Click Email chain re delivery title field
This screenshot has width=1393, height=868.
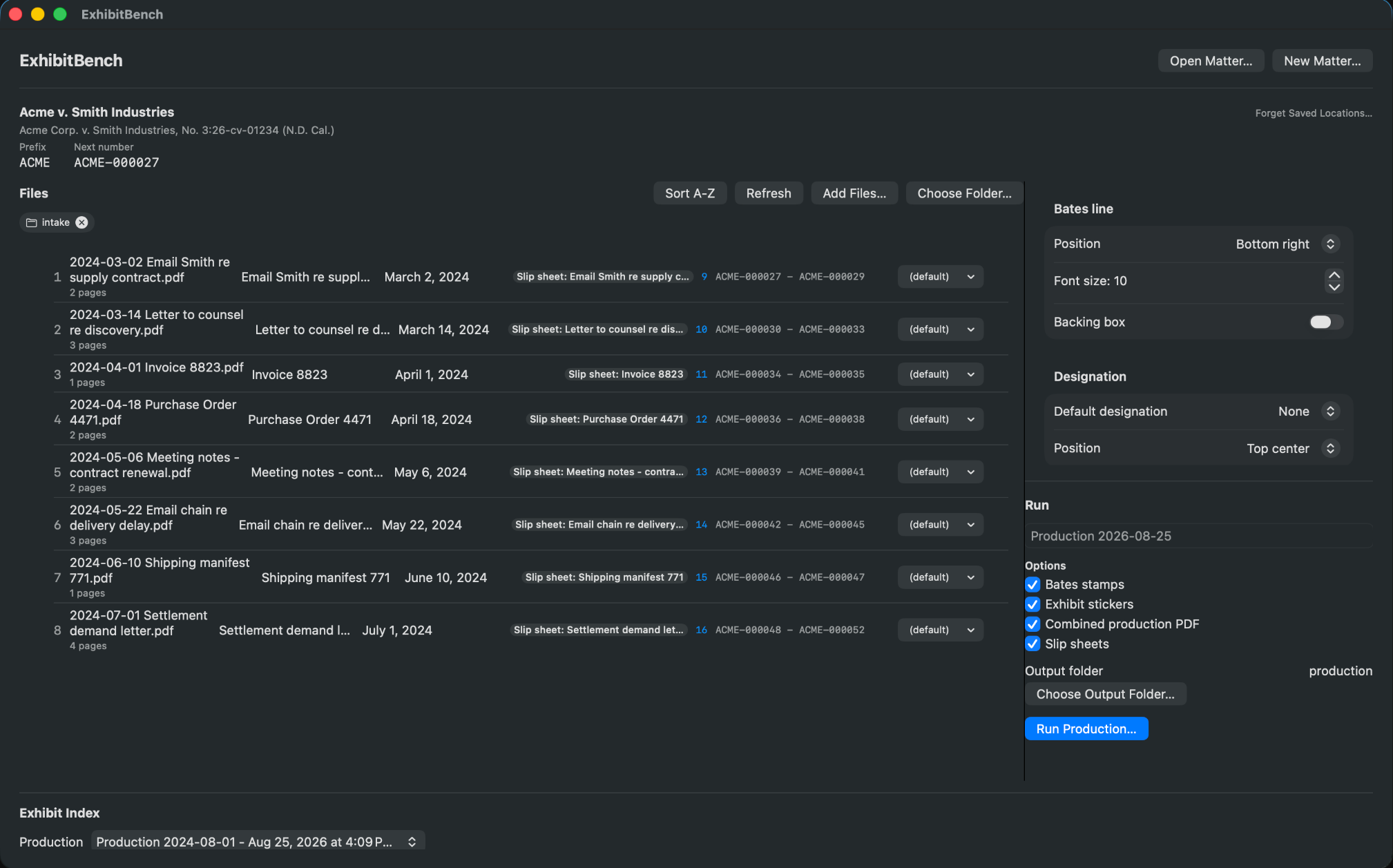coord(305,525)
